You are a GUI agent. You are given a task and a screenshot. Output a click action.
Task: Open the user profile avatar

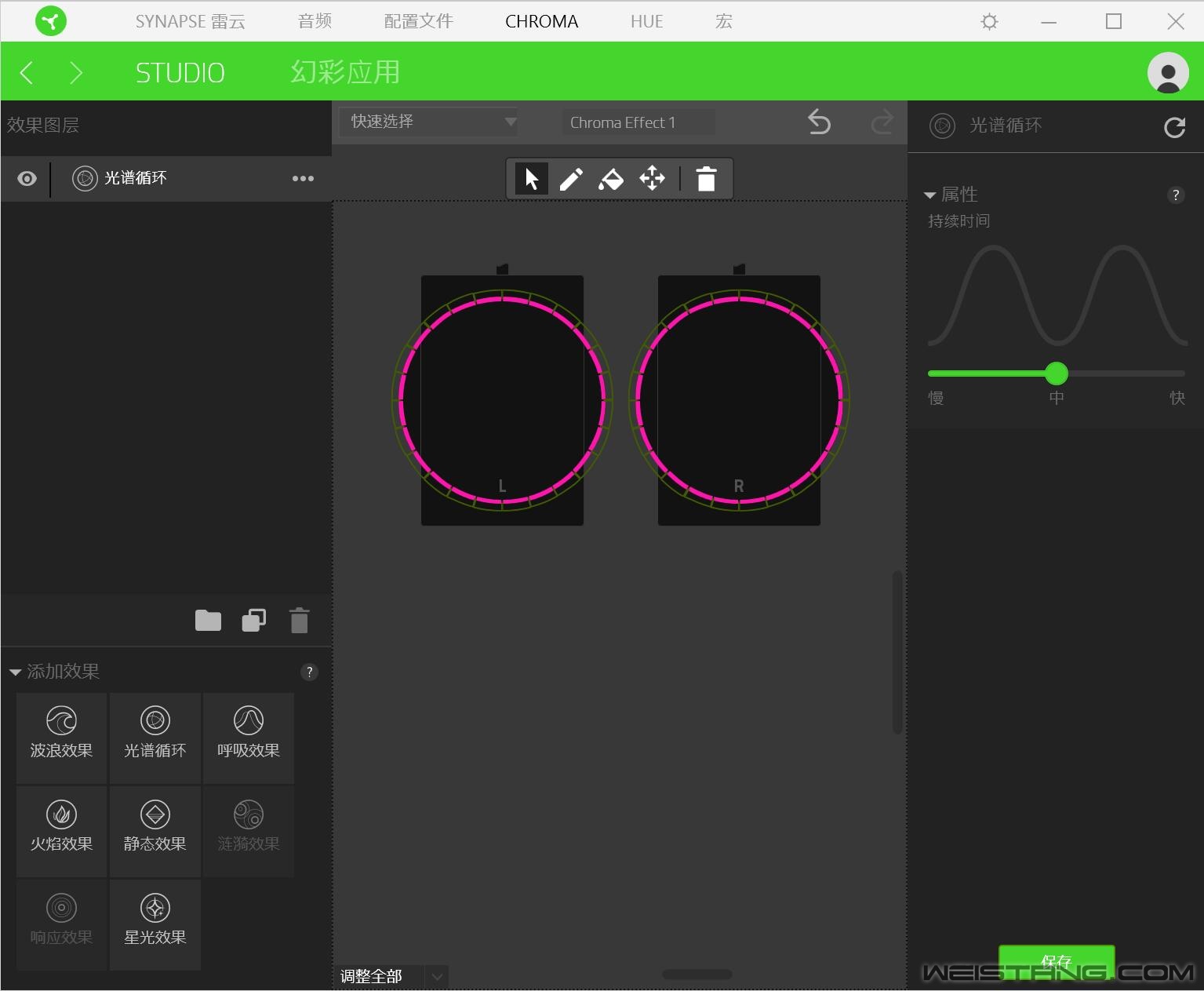pyautogui.click(x=1168, y=72)
